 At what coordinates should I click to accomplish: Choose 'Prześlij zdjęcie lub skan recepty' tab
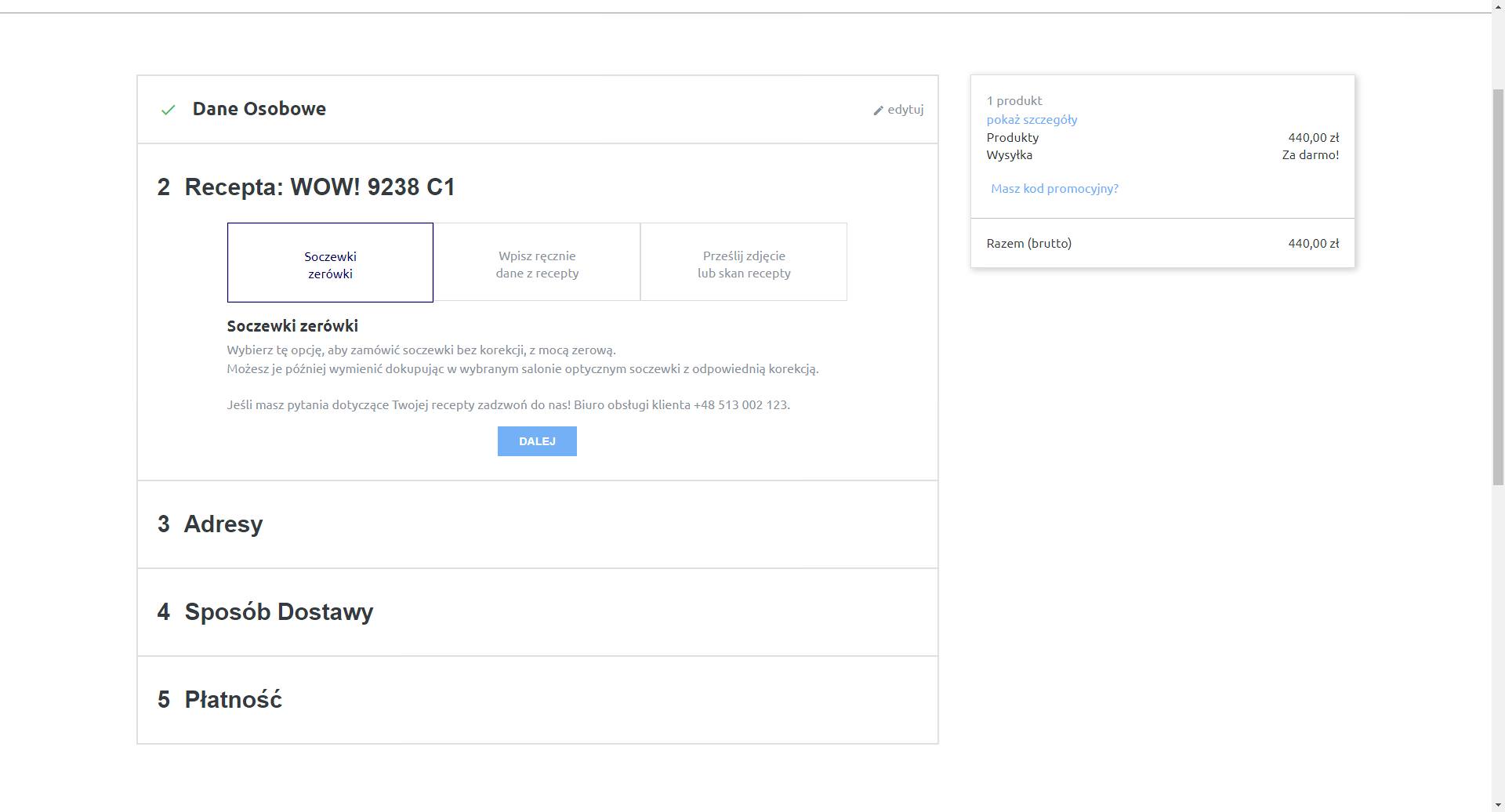pos(743,263)
